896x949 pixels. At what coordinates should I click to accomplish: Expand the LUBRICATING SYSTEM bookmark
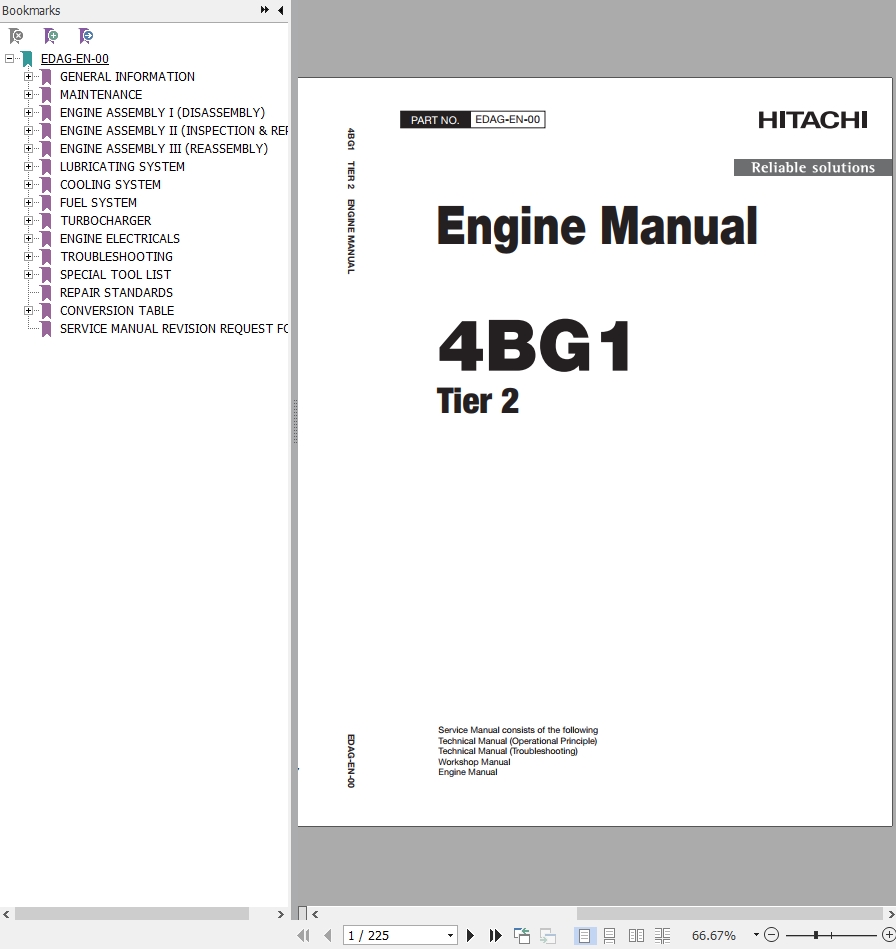click(28, 166)
